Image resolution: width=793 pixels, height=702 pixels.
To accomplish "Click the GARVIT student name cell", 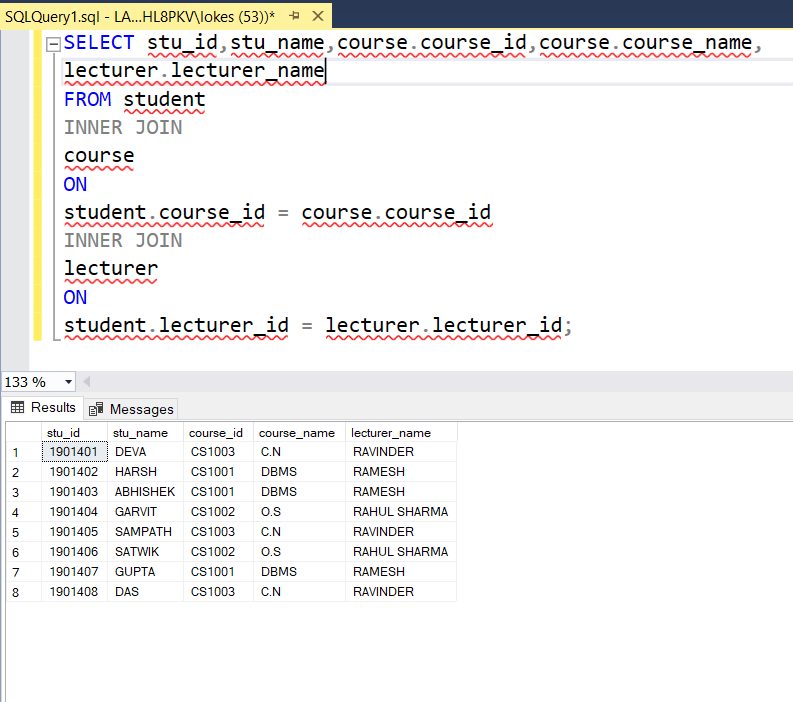I will [x=146, y=512].
